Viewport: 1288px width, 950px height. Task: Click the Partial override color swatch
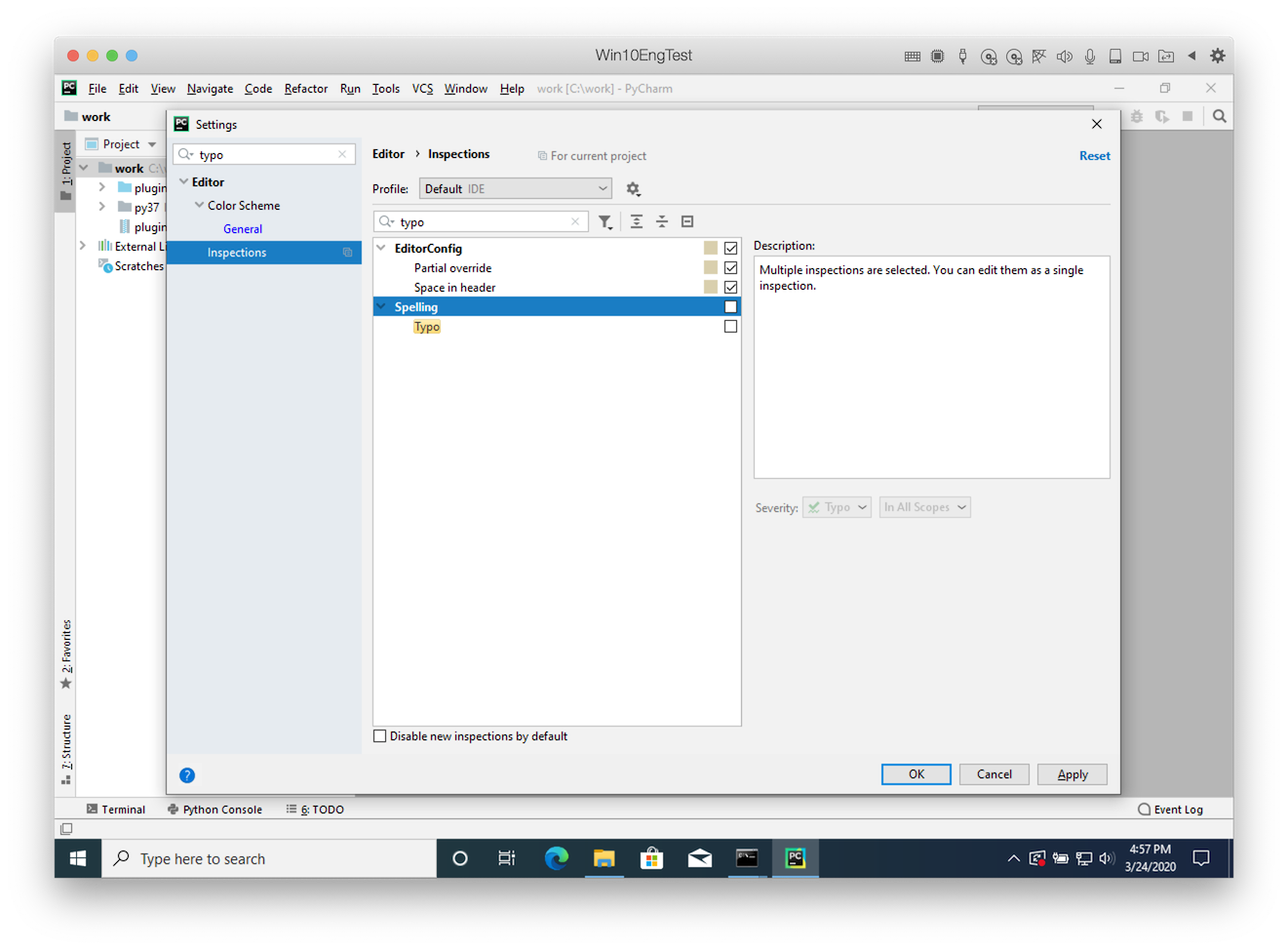click(711, 267)
